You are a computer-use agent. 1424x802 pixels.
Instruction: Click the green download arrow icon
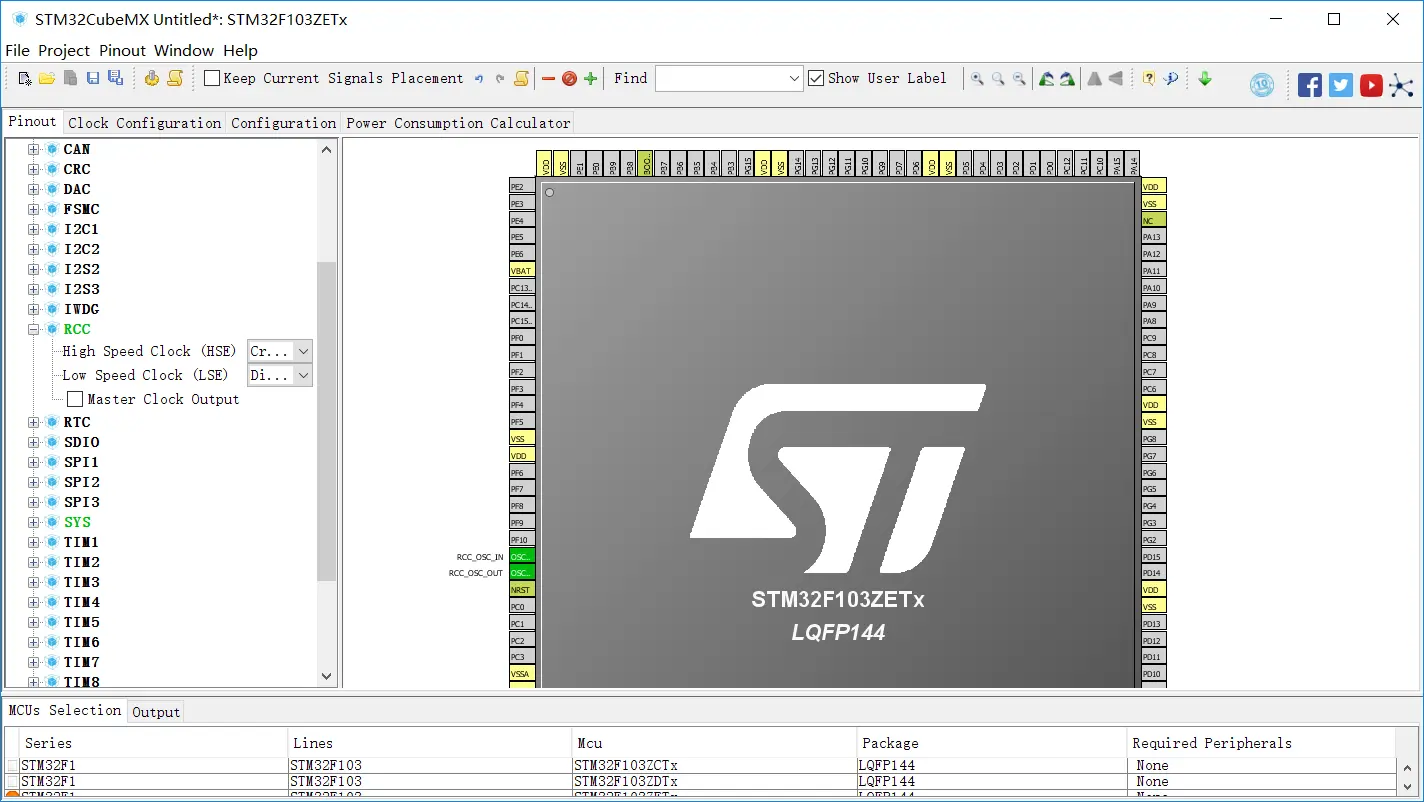click(1205, 78)
